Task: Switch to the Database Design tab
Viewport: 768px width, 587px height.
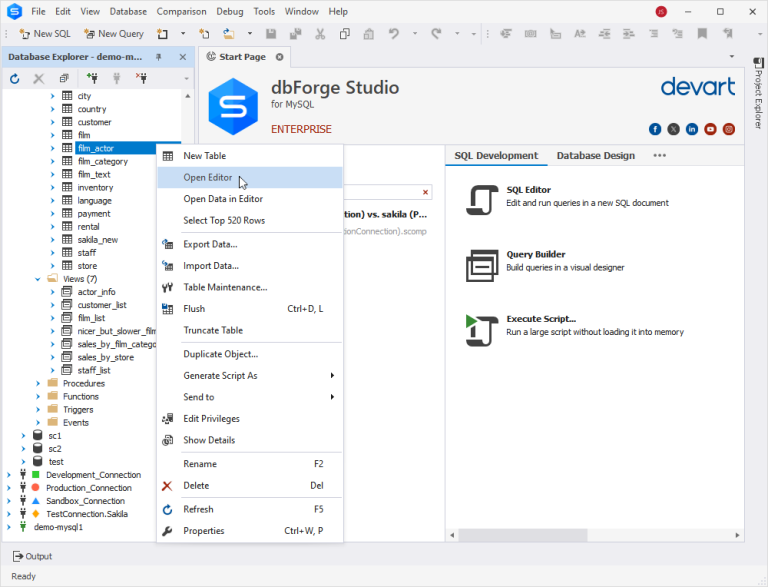Action: tap(596, 155)
